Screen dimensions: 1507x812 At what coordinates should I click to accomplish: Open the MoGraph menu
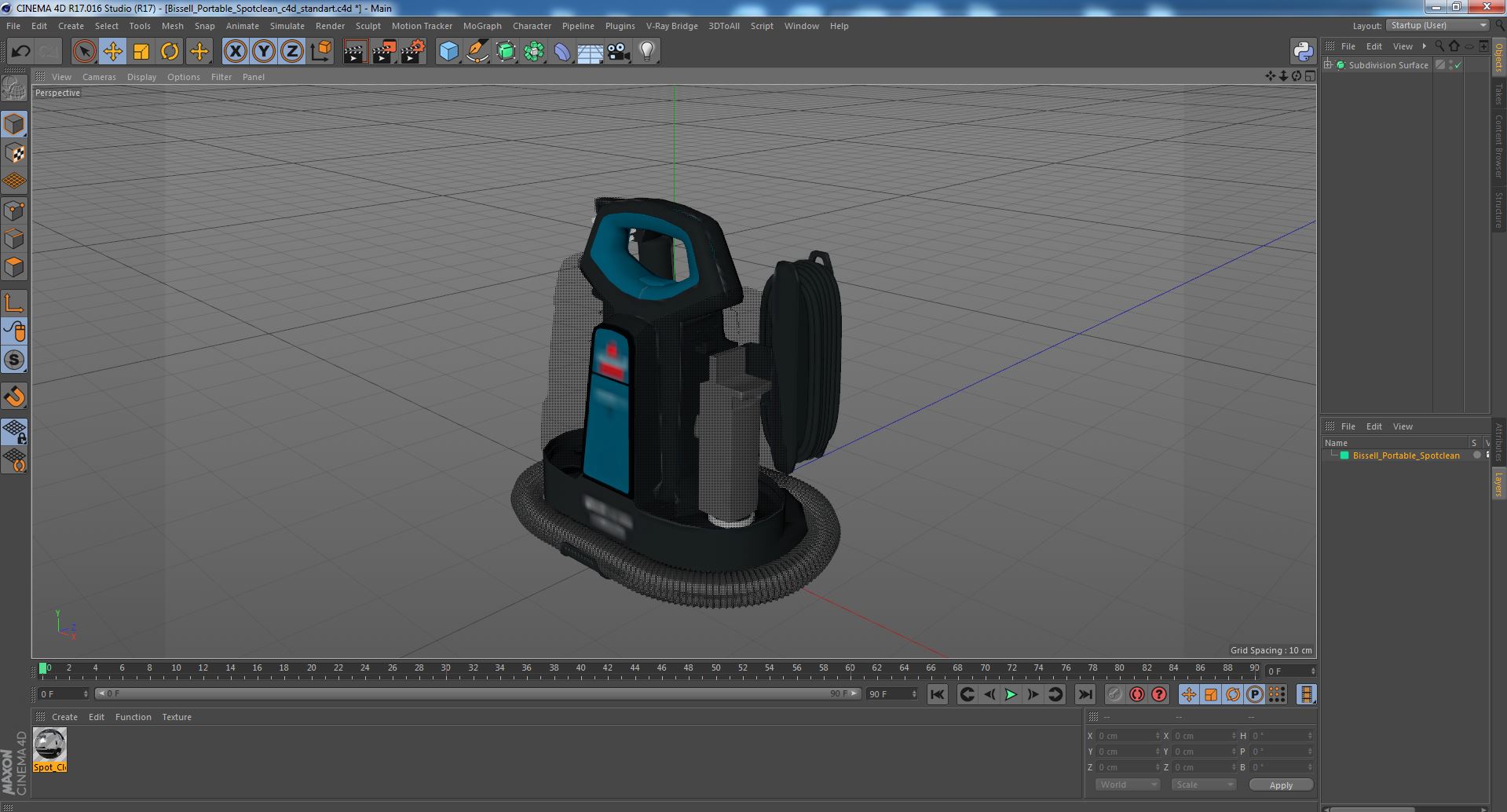tap(482, 26)
